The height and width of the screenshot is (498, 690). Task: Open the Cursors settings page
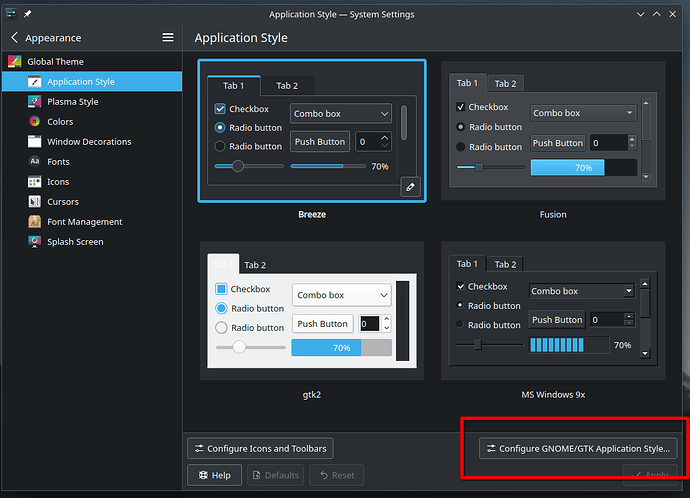pyautogui.click(x=62, y=202)
